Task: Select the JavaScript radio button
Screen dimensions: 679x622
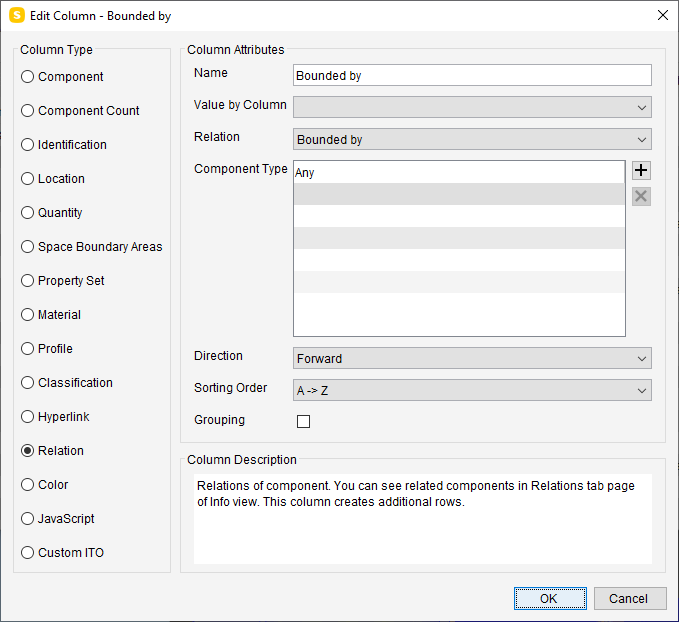Action: [x=27, y=518]
